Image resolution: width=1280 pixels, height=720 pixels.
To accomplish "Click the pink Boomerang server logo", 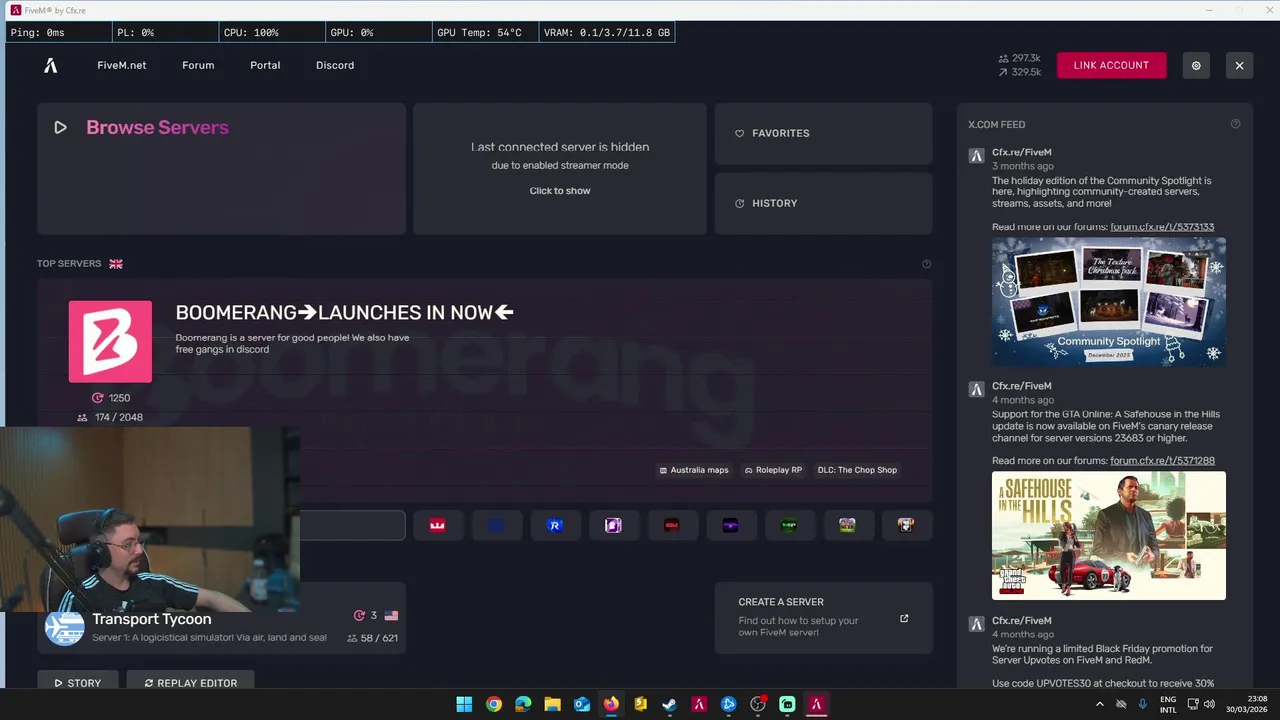I will 110,341.
